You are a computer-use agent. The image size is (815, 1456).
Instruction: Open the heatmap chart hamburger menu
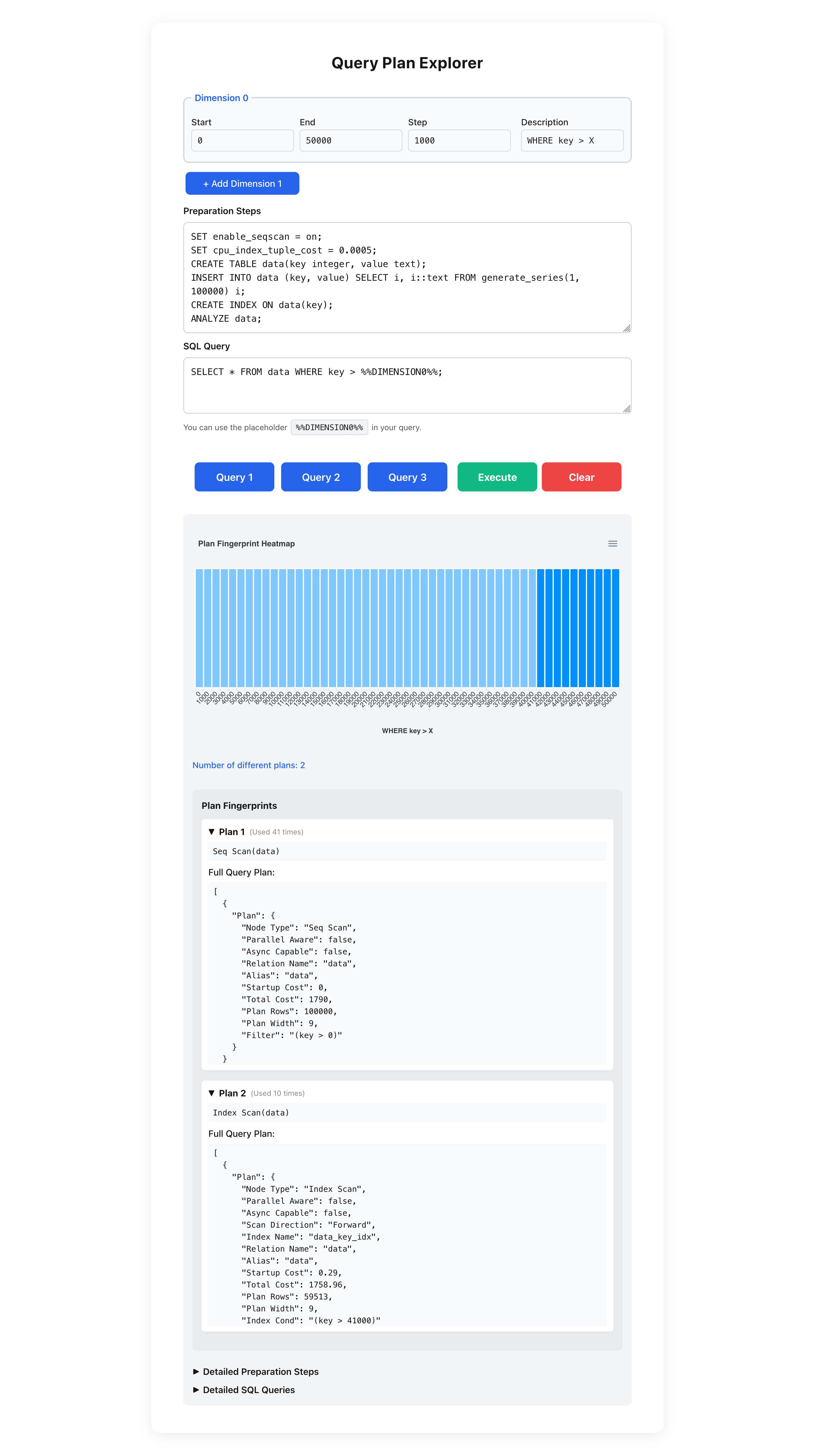(612, 544)
